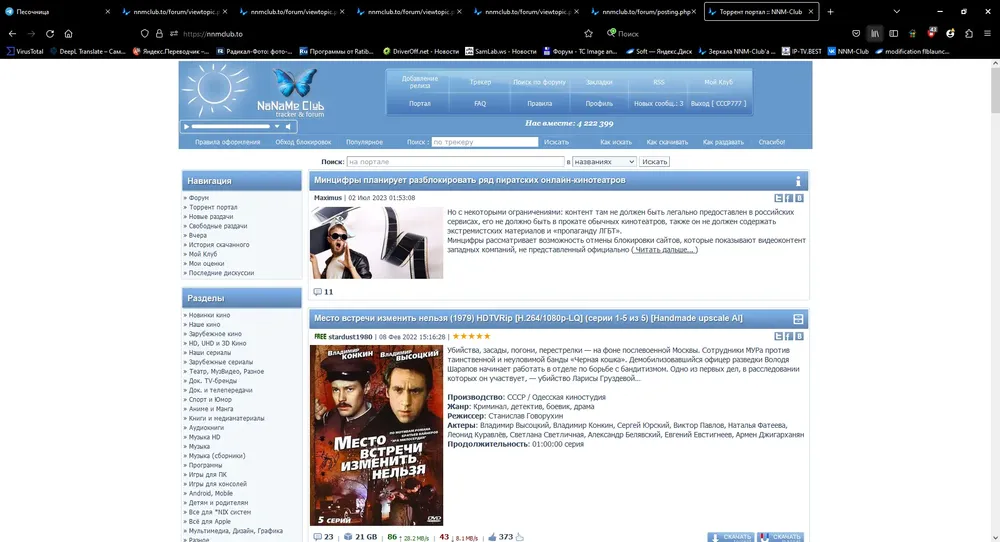Switch to the nnmclub.to/forum/posting.php tab

point(643,11)
